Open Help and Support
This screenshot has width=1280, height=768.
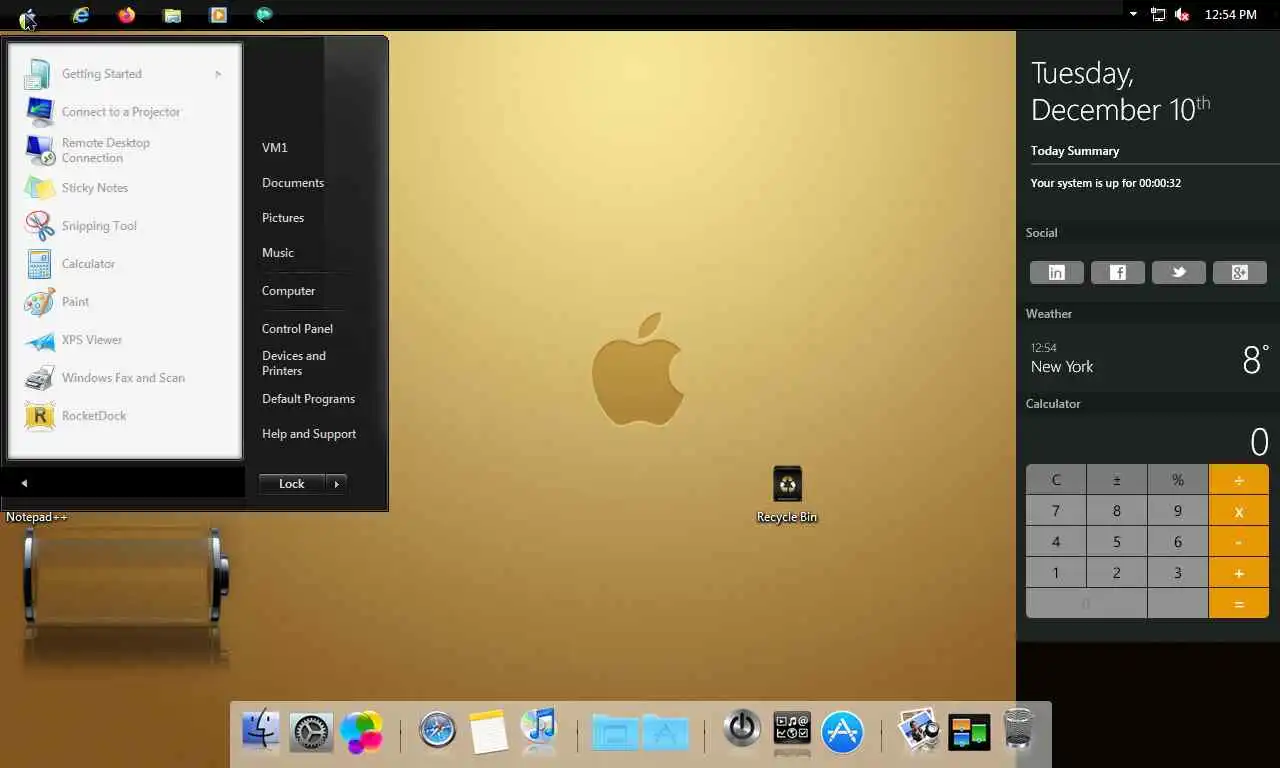point(309,434)
